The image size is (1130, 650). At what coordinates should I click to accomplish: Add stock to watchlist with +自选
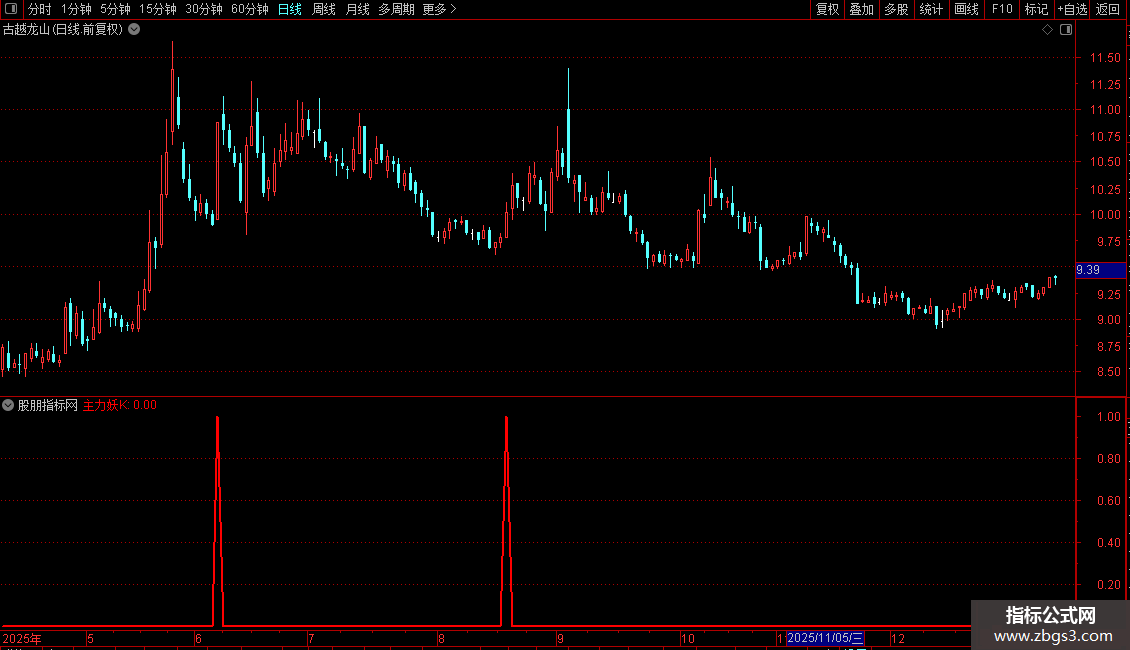coord(1072,9)
